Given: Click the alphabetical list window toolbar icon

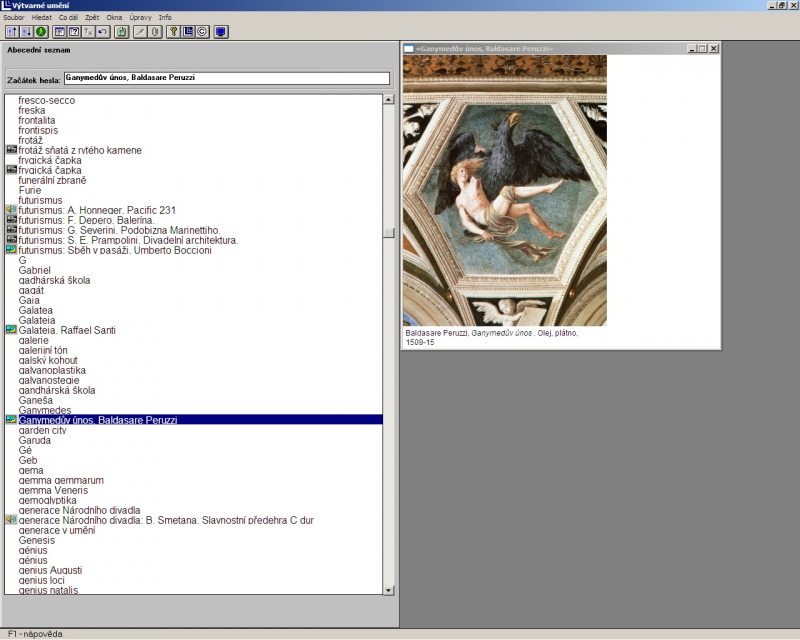Looking at the screenshot, I should [x=60, y=32].
